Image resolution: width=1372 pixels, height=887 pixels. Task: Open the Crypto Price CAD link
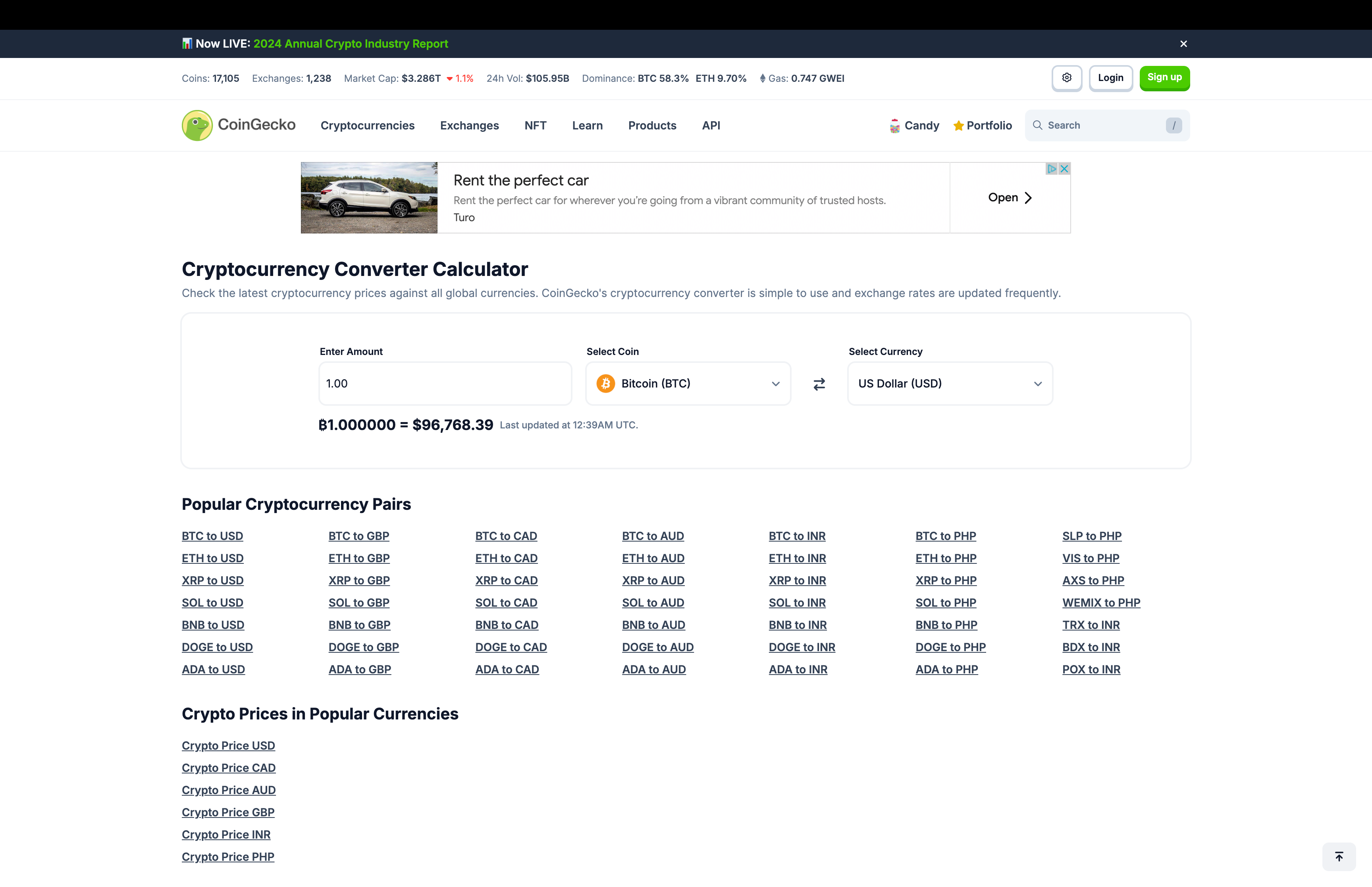tap(229, 768)
